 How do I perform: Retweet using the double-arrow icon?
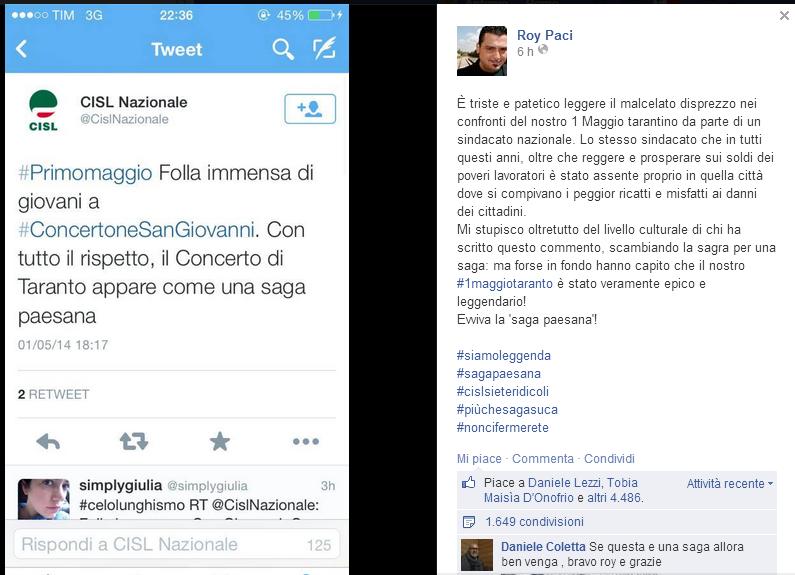pos(134,441)
